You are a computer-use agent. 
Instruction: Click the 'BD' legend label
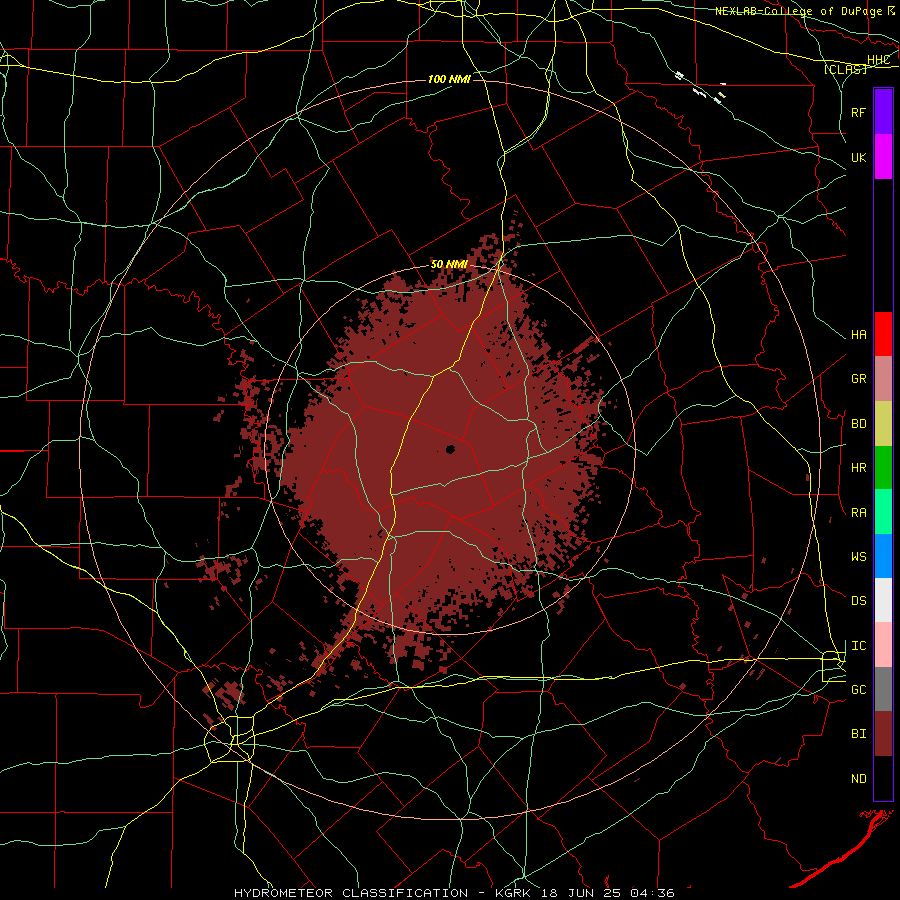858,424
